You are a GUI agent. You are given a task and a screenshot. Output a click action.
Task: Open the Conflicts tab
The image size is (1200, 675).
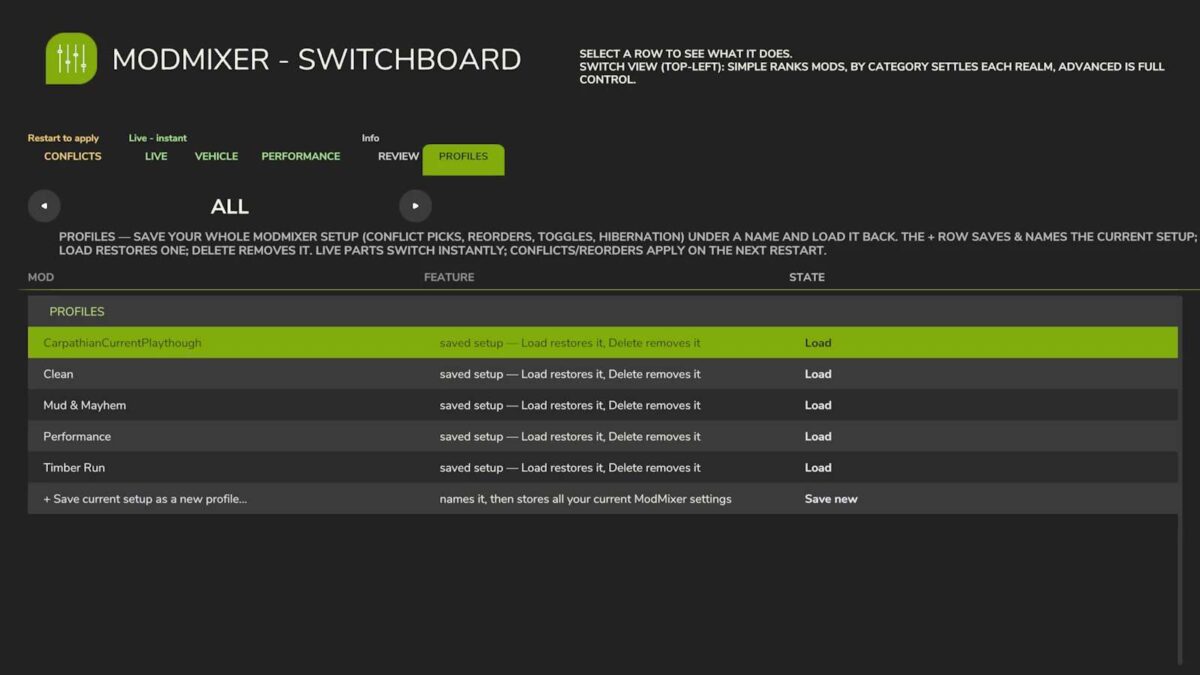coord(73,156)
